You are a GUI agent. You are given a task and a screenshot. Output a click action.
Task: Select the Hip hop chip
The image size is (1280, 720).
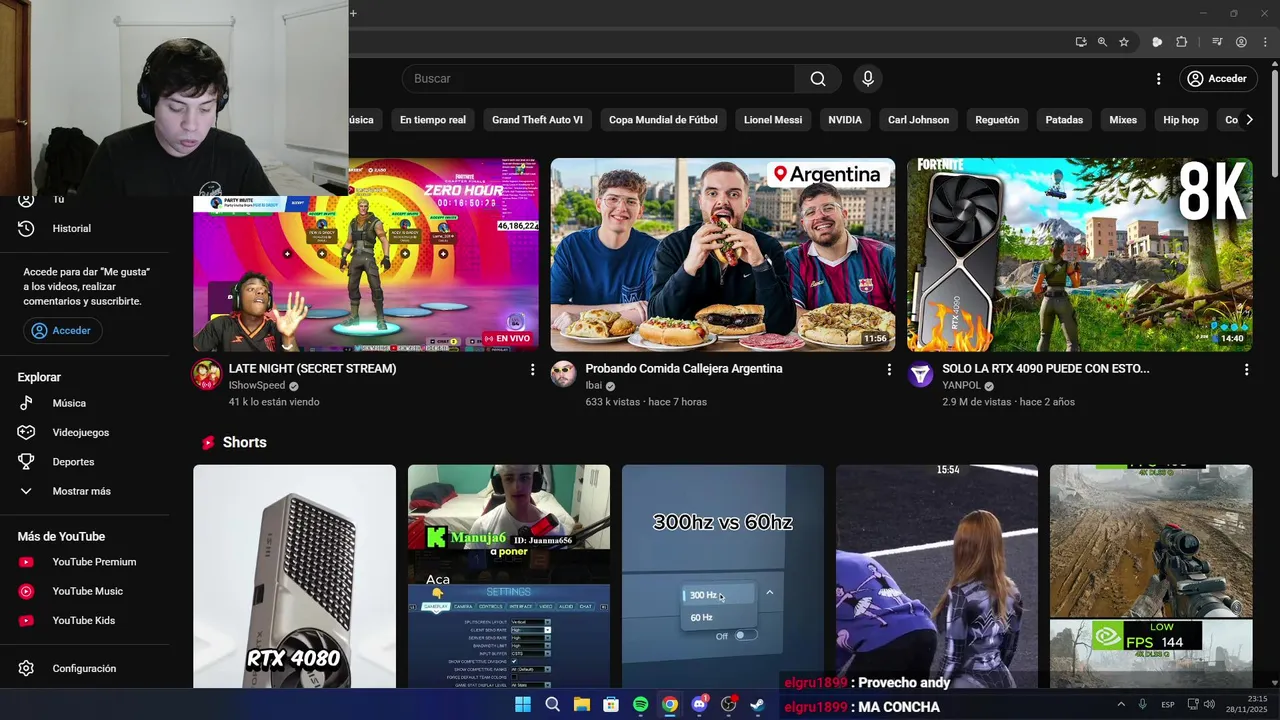[x=1181, y=120]
